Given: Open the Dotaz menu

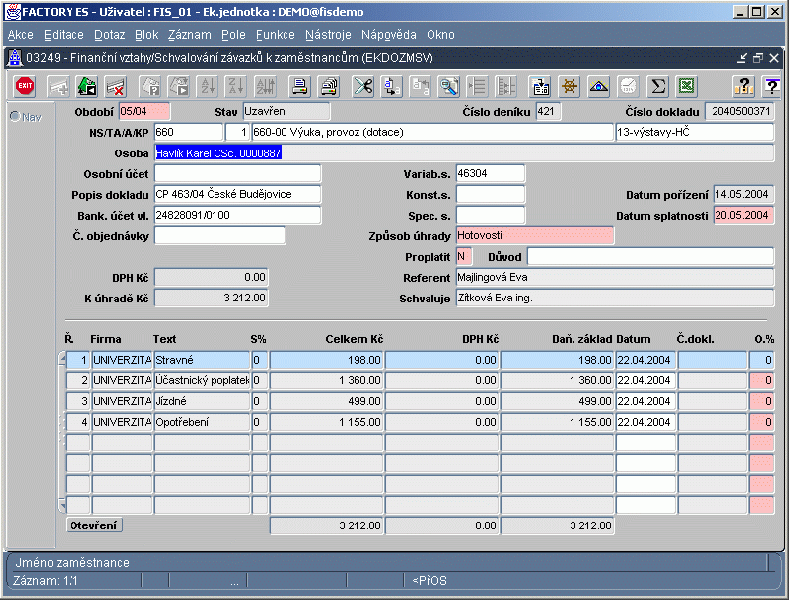Looking at the screenshot, I should pyautogui.click(x=109, y=35).
